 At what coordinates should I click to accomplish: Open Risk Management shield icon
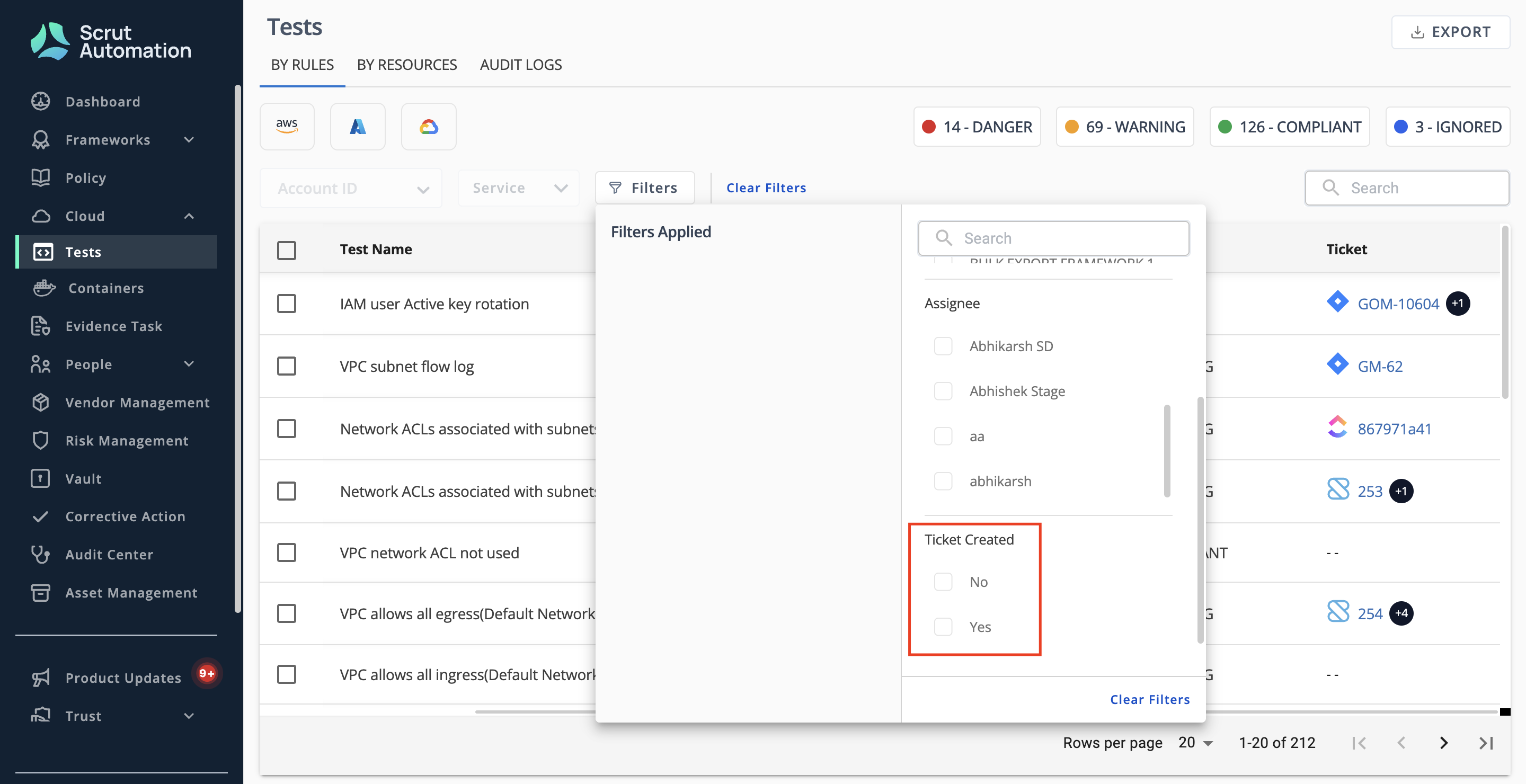[40, 441]
